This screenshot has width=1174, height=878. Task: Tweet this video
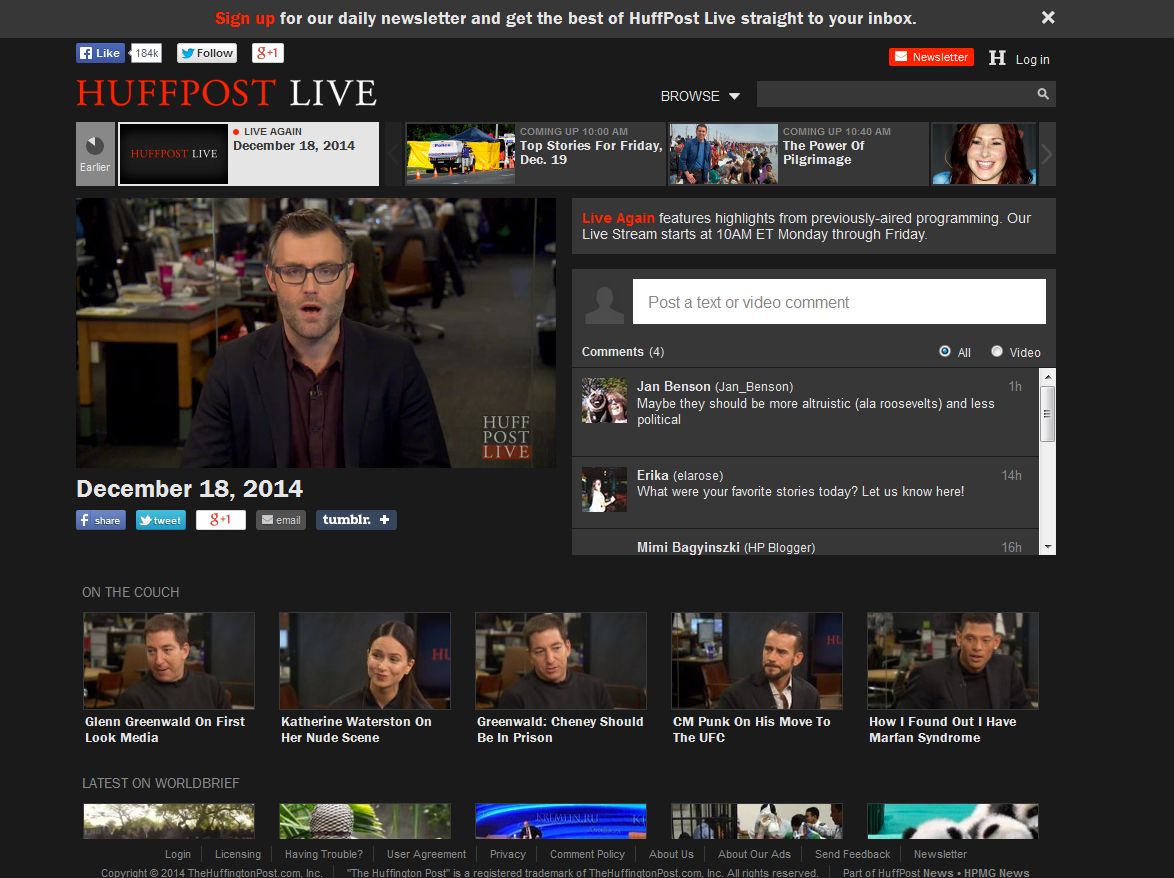(x=160, y=520)
